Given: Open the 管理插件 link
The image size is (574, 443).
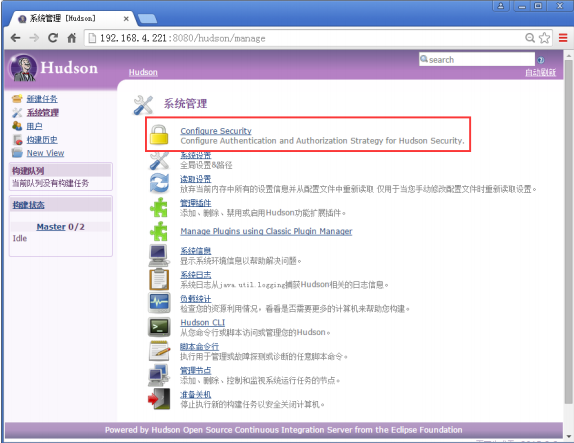Looking at the screenshot, I should (195, 203).
